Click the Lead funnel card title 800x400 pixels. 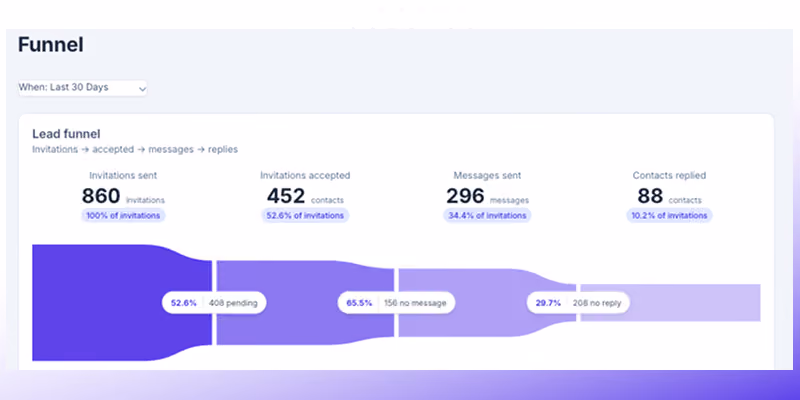pos(66,134)
